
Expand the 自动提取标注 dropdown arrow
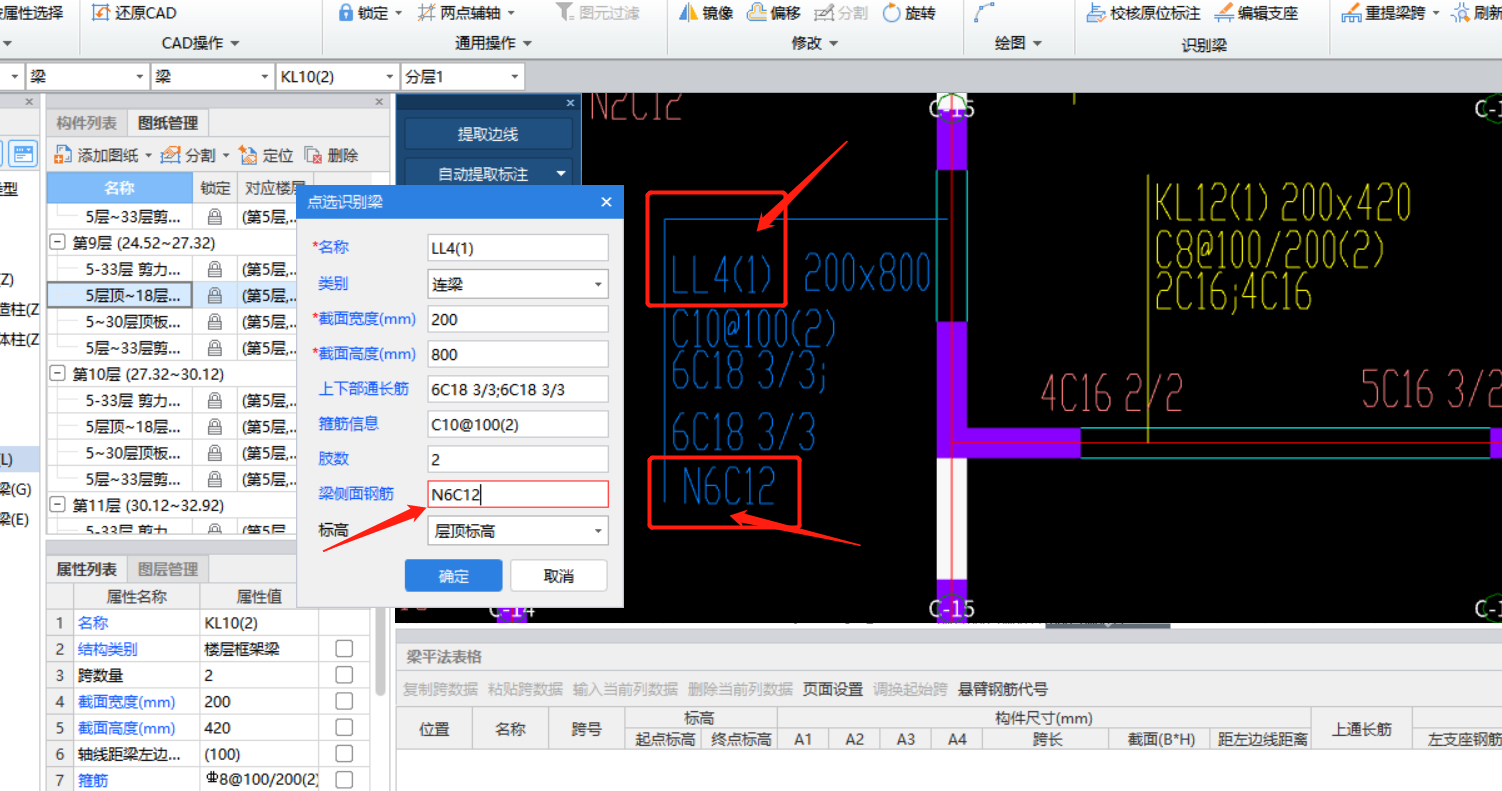tap(561, 174)
